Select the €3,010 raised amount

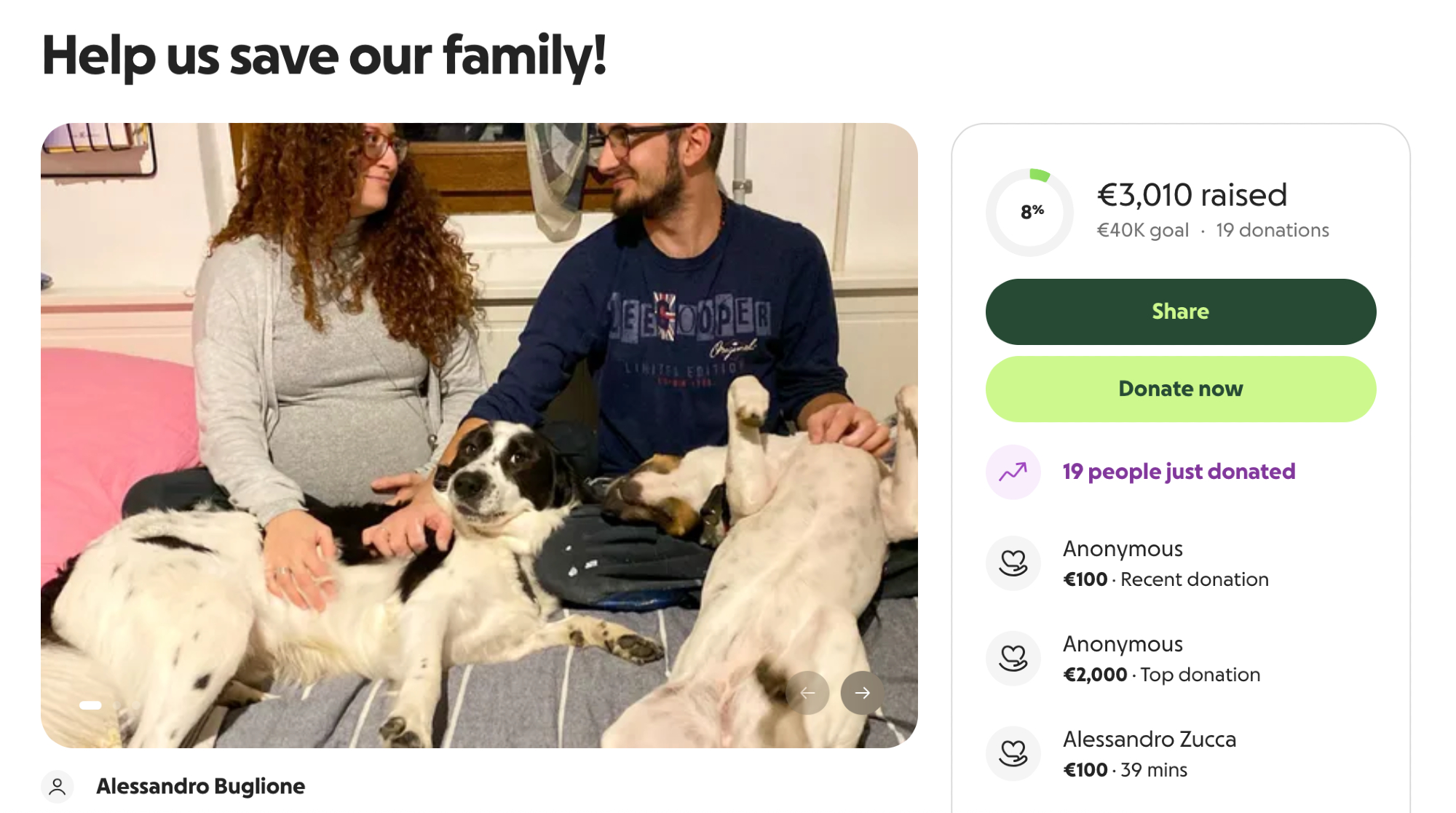[1192, 195]
